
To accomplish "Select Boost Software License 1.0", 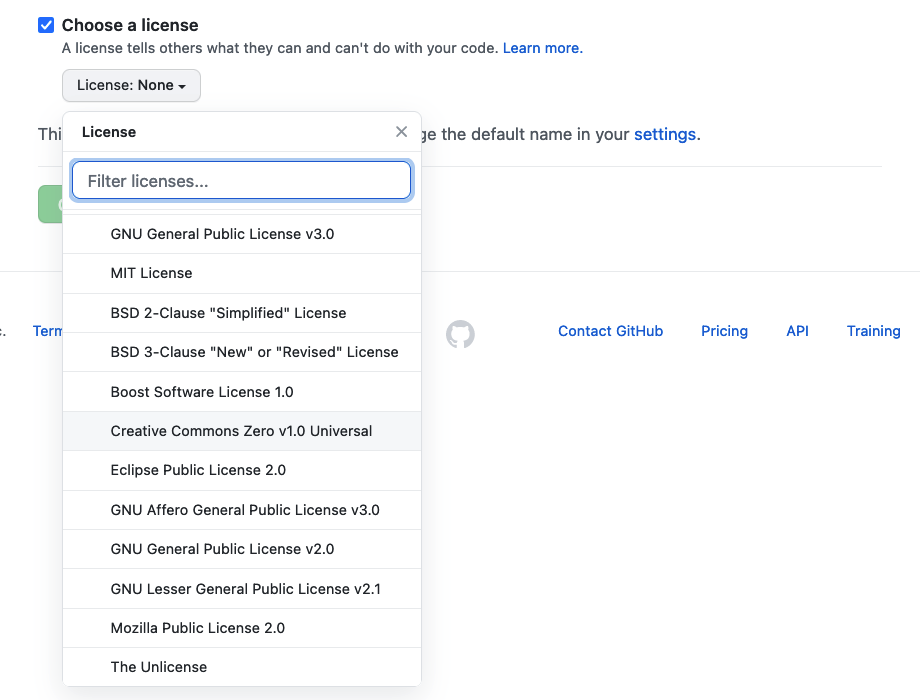I will [x=242, y=392].
